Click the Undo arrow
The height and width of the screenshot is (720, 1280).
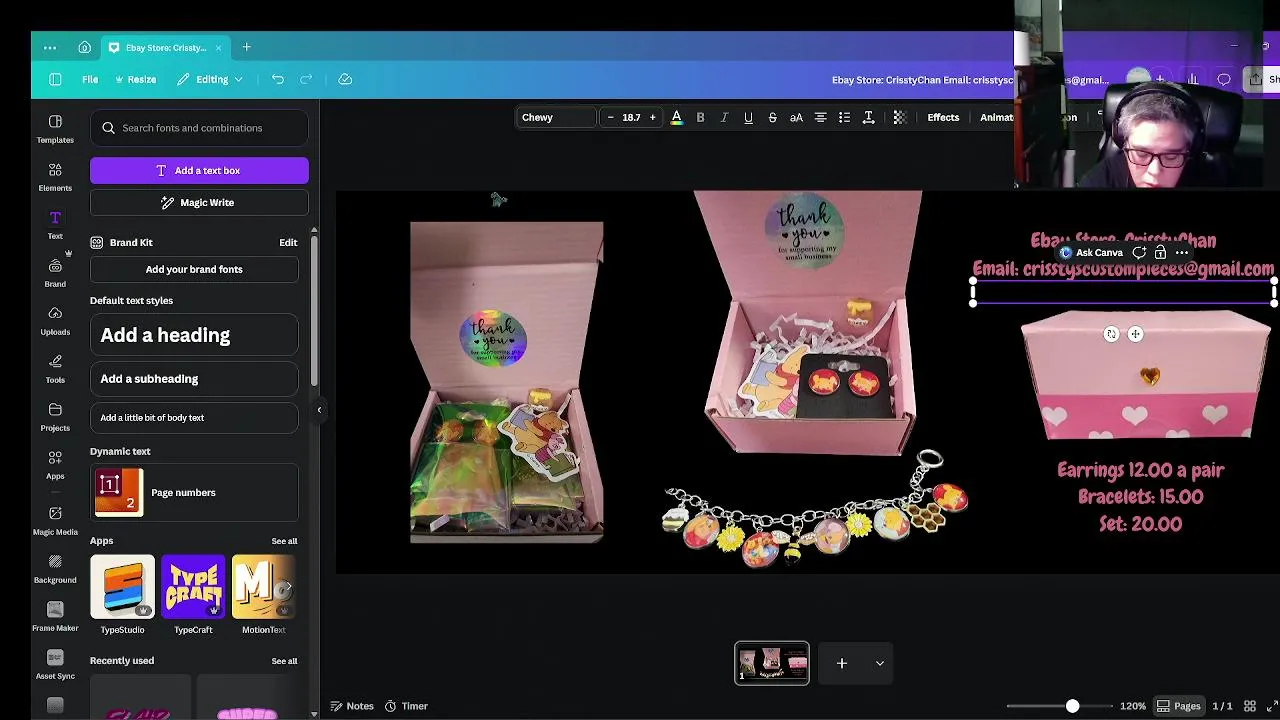pos(278,79)
